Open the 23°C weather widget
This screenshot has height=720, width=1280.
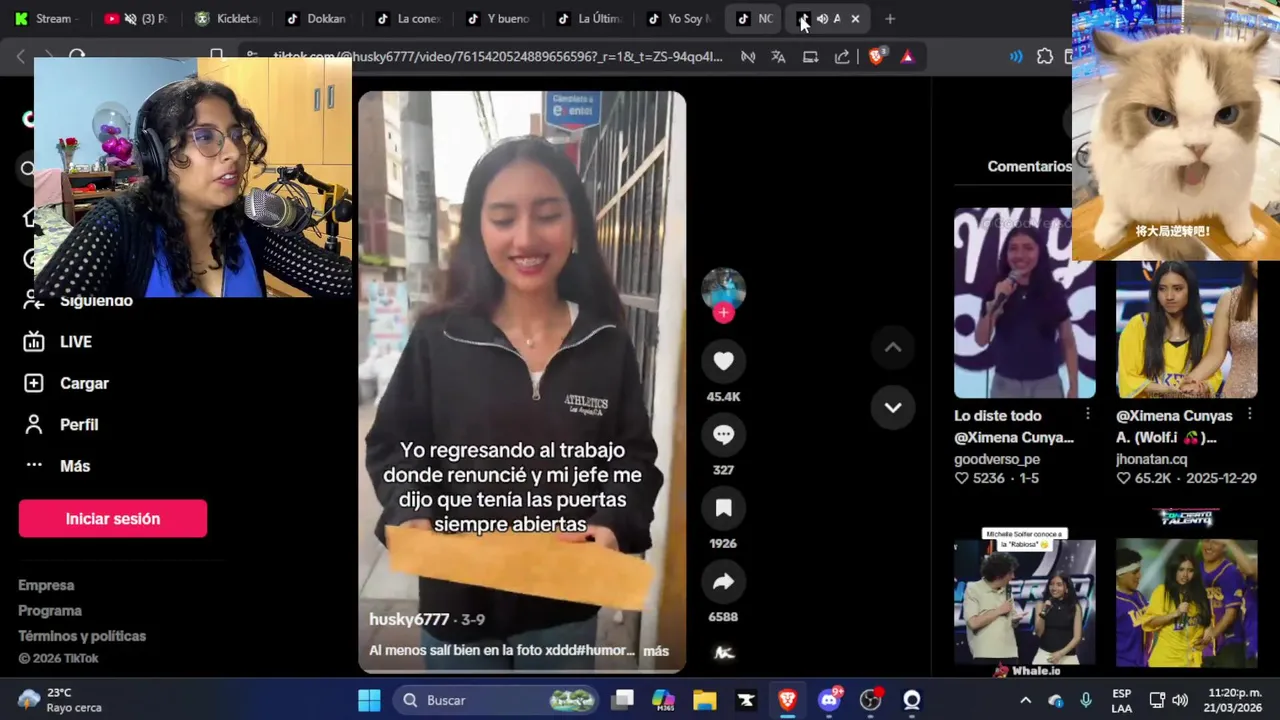(x=60, y=700)
